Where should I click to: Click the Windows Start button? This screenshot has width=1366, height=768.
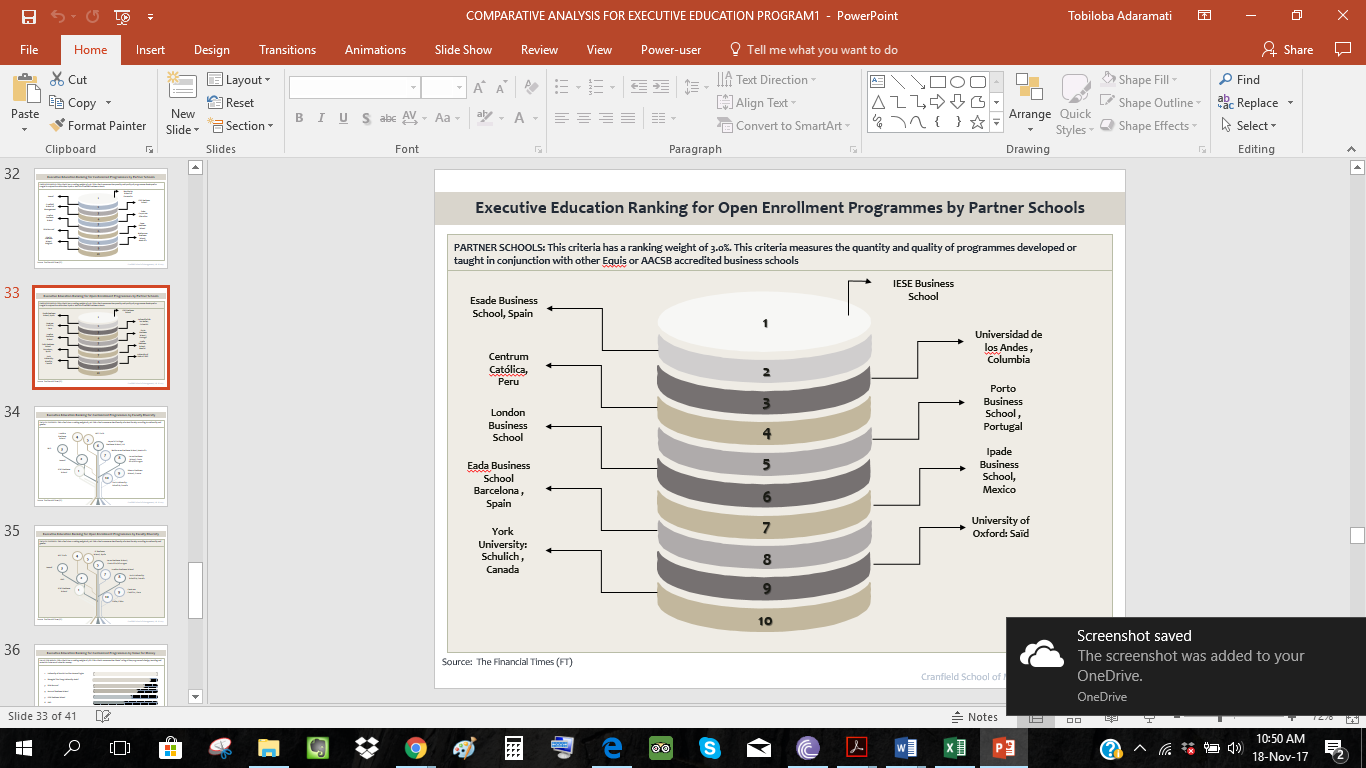[23, 747]
